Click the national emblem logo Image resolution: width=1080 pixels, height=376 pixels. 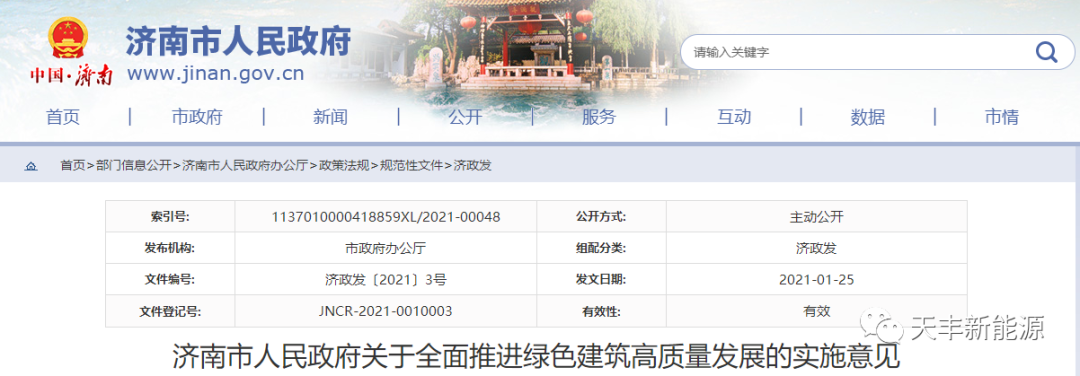click(x=68, y=39)
